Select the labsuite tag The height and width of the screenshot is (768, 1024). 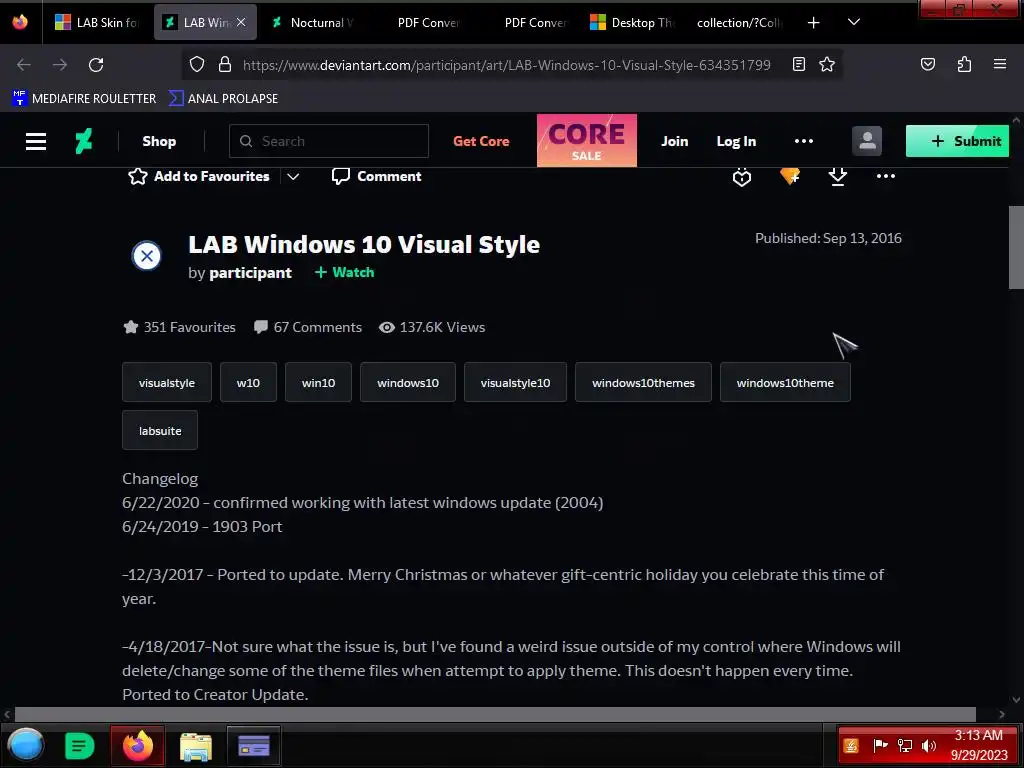click(160, 430)
